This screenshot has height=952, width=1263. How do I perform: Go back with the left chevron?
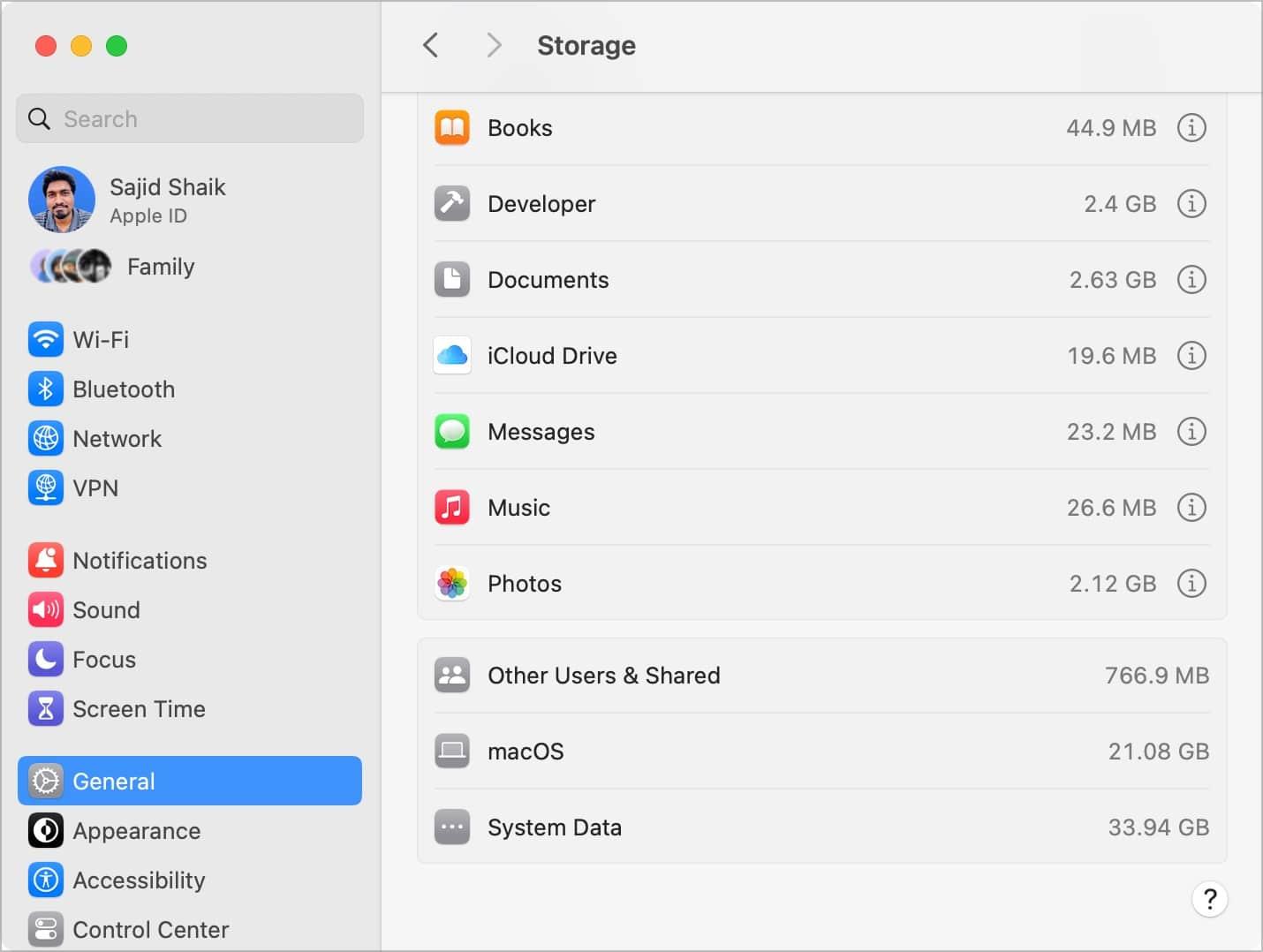[x=431, y=45]
